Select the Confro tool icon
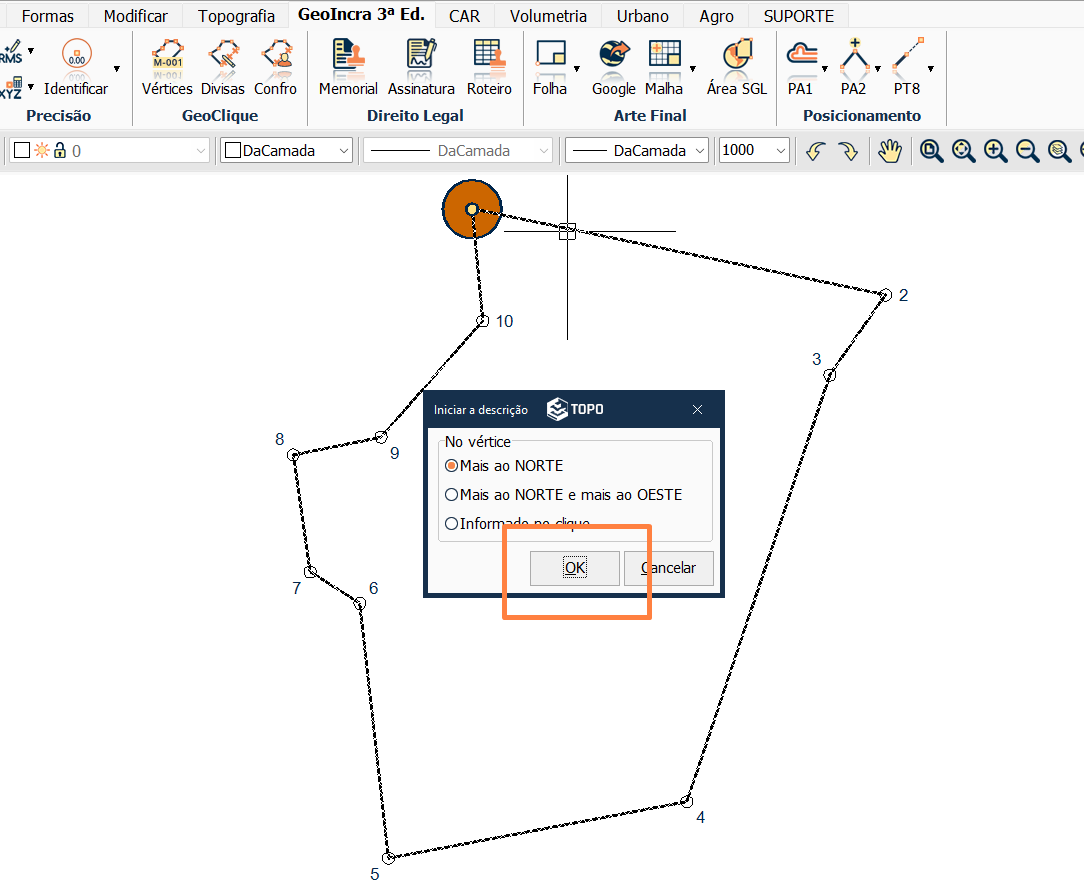The image size is (1084, 889). click(275, 59)
